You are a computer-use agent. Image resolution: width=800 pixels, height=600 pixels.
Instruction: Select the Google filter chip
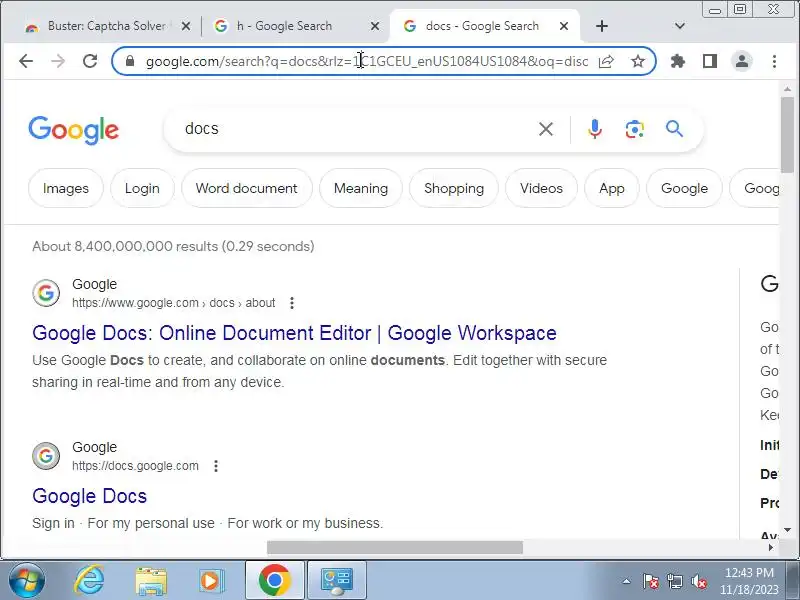[x=684, y=188]
